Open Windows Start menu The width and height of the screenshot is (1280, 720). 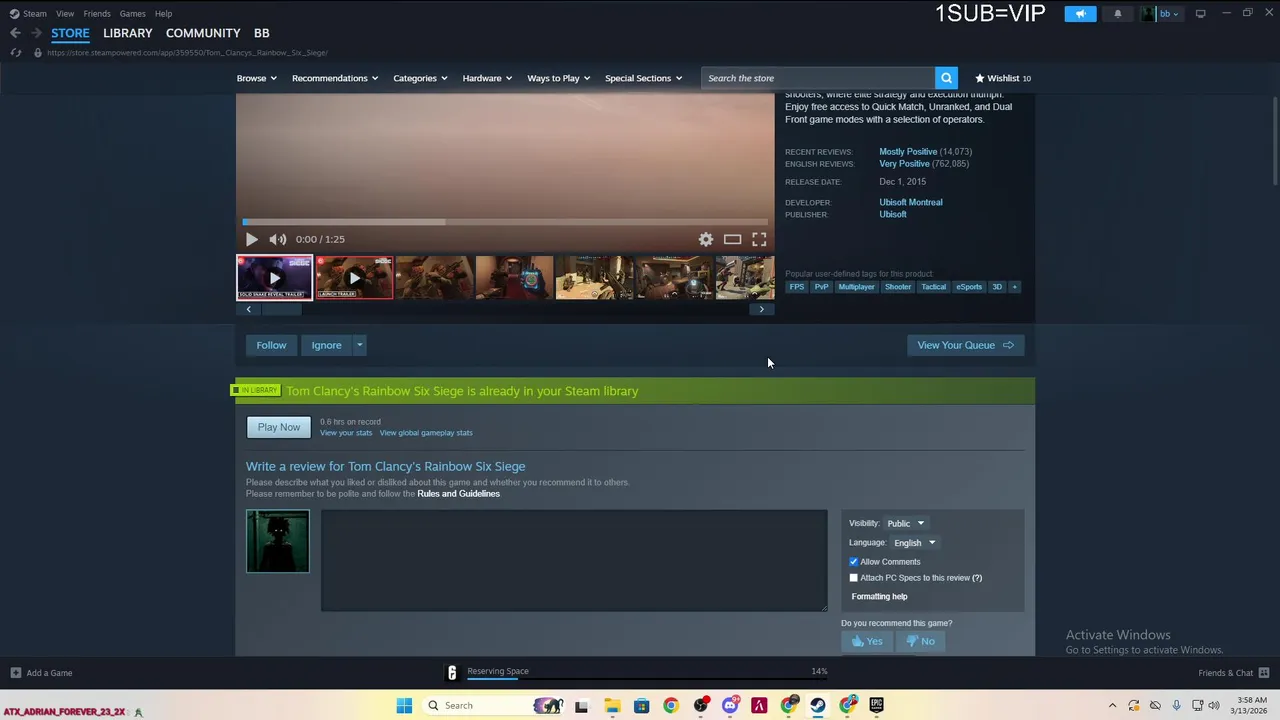click(404, 706)
